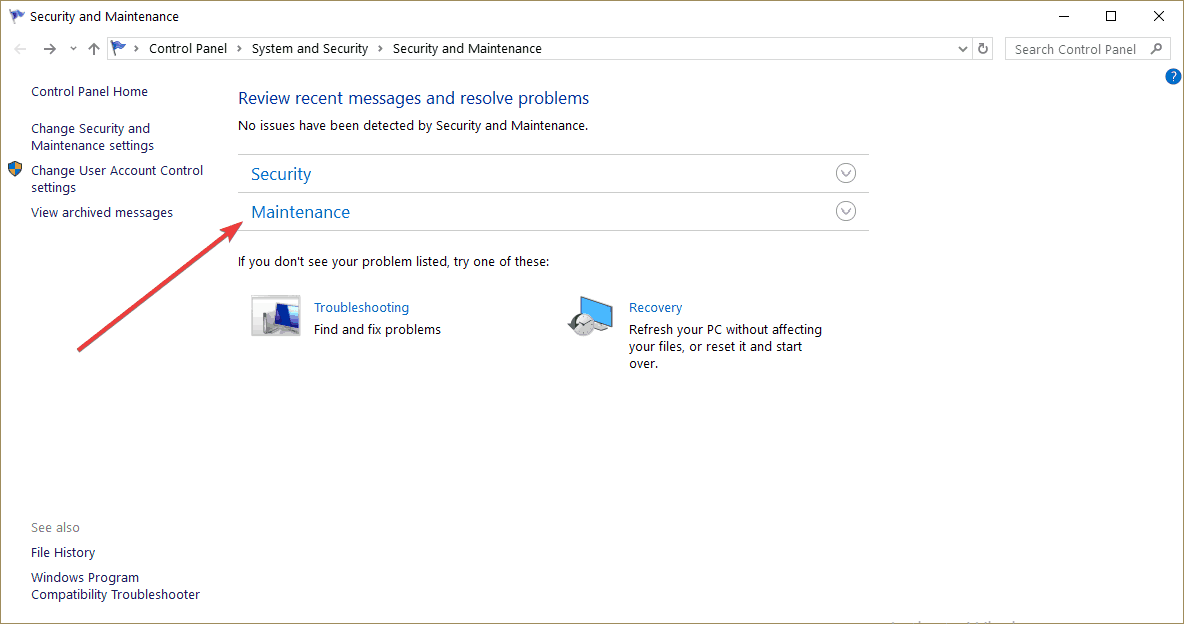Select Control Panel breadcrumb

point(188,48)
